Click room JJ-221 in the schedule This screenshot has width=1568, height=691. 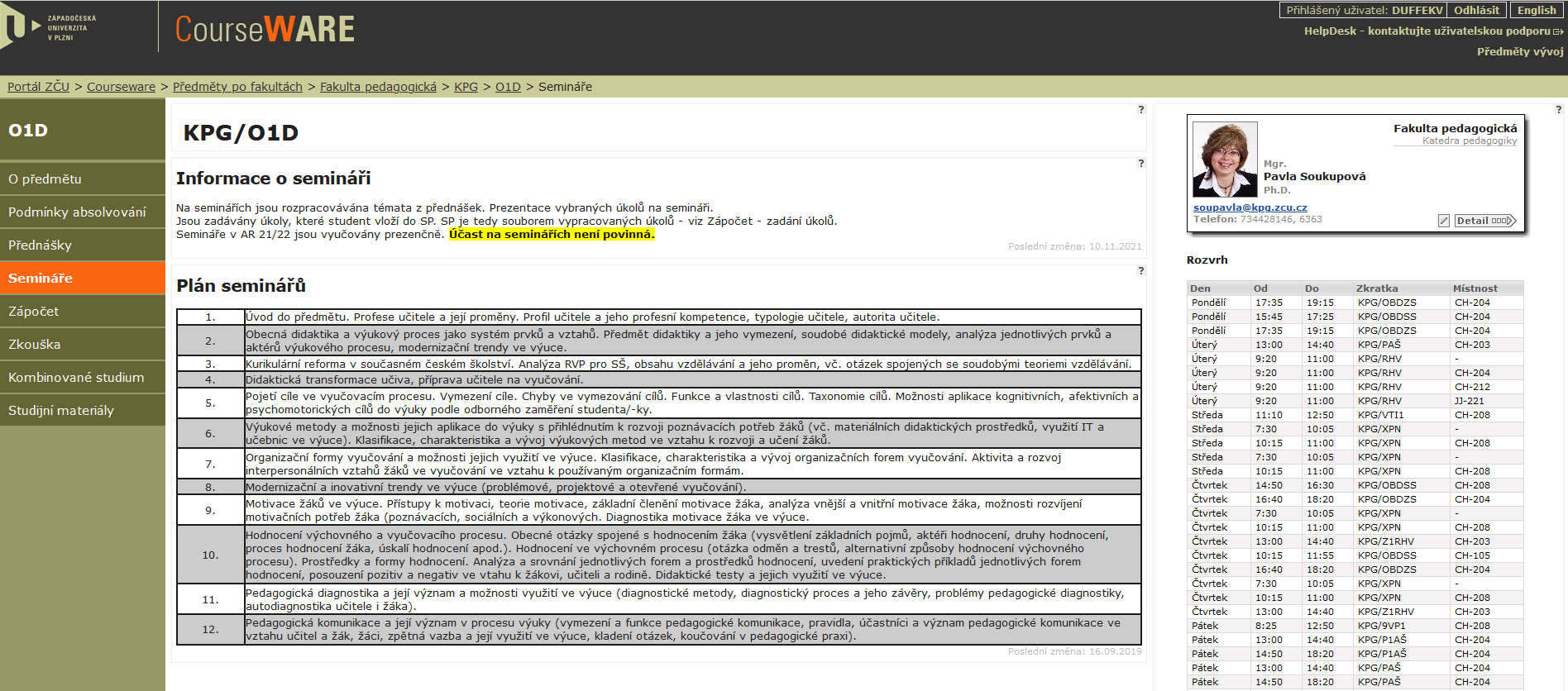point(1470,401)
